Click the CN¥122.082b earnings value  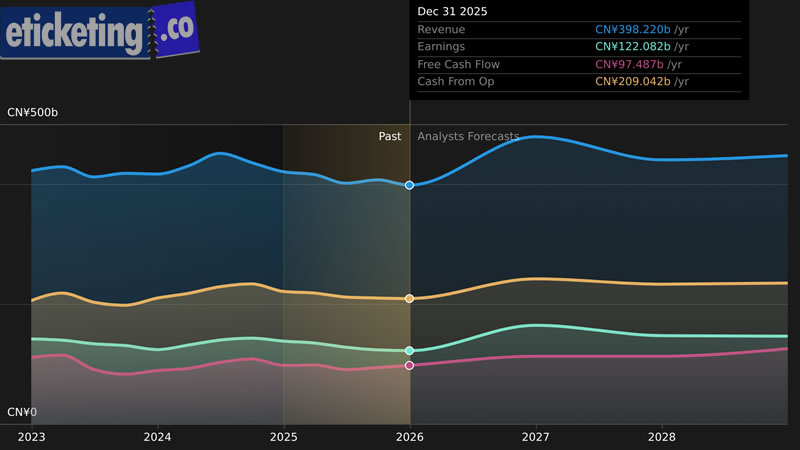point(633,46)
